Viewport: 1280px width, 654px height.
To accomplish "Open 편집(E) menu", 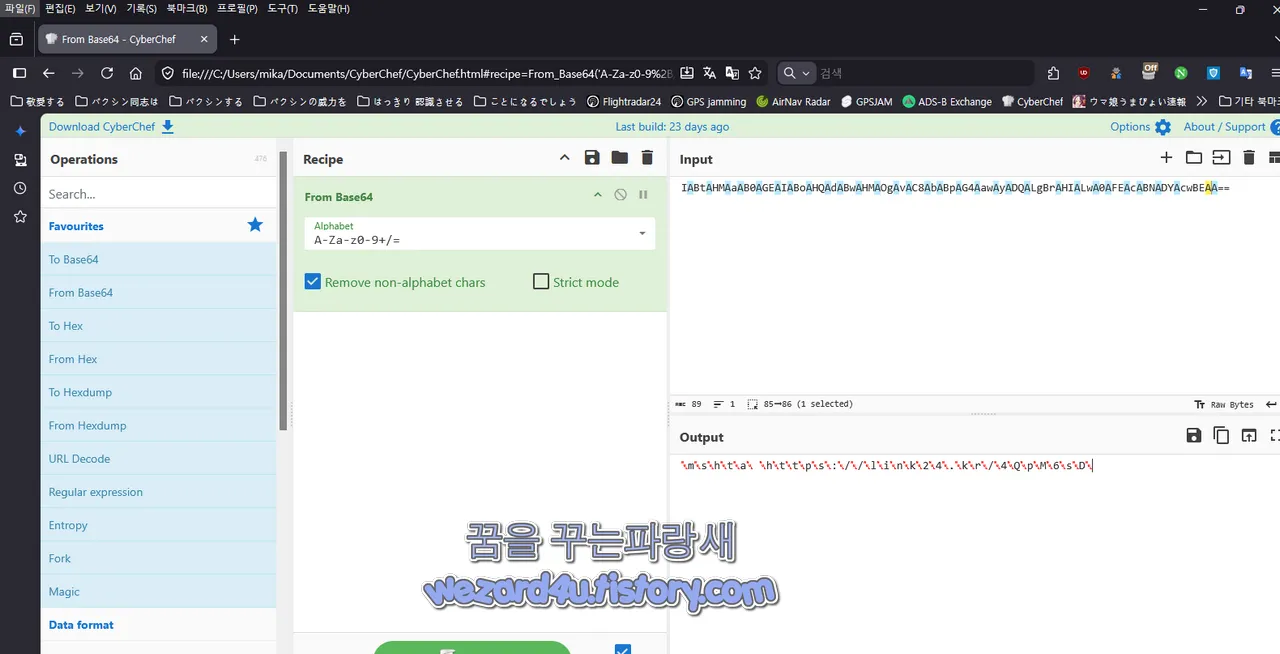I will click(60, 9).
